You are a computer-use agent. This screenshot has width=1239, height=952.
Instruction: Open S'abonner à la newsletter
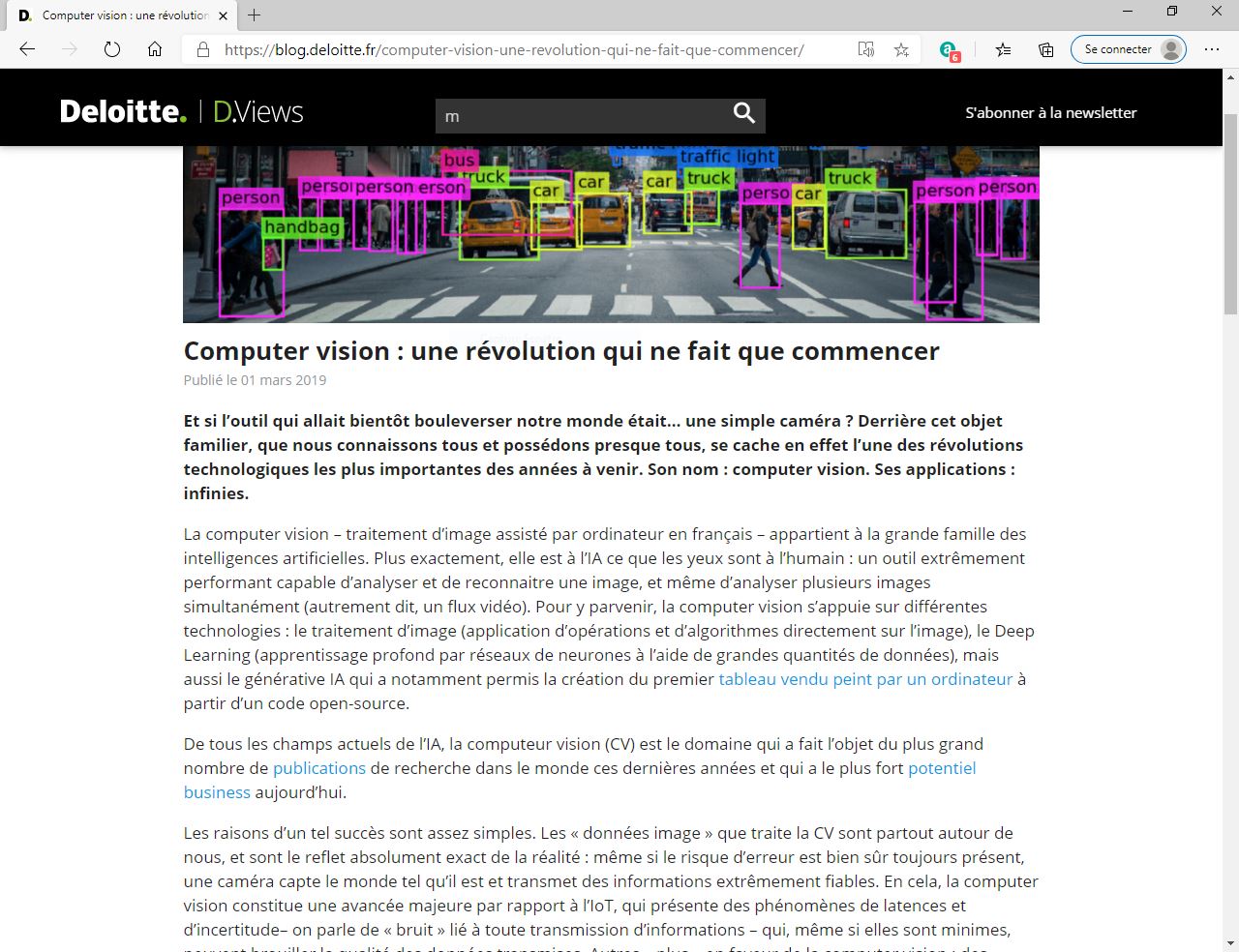pyautogui.click(x=1050, y=113)
